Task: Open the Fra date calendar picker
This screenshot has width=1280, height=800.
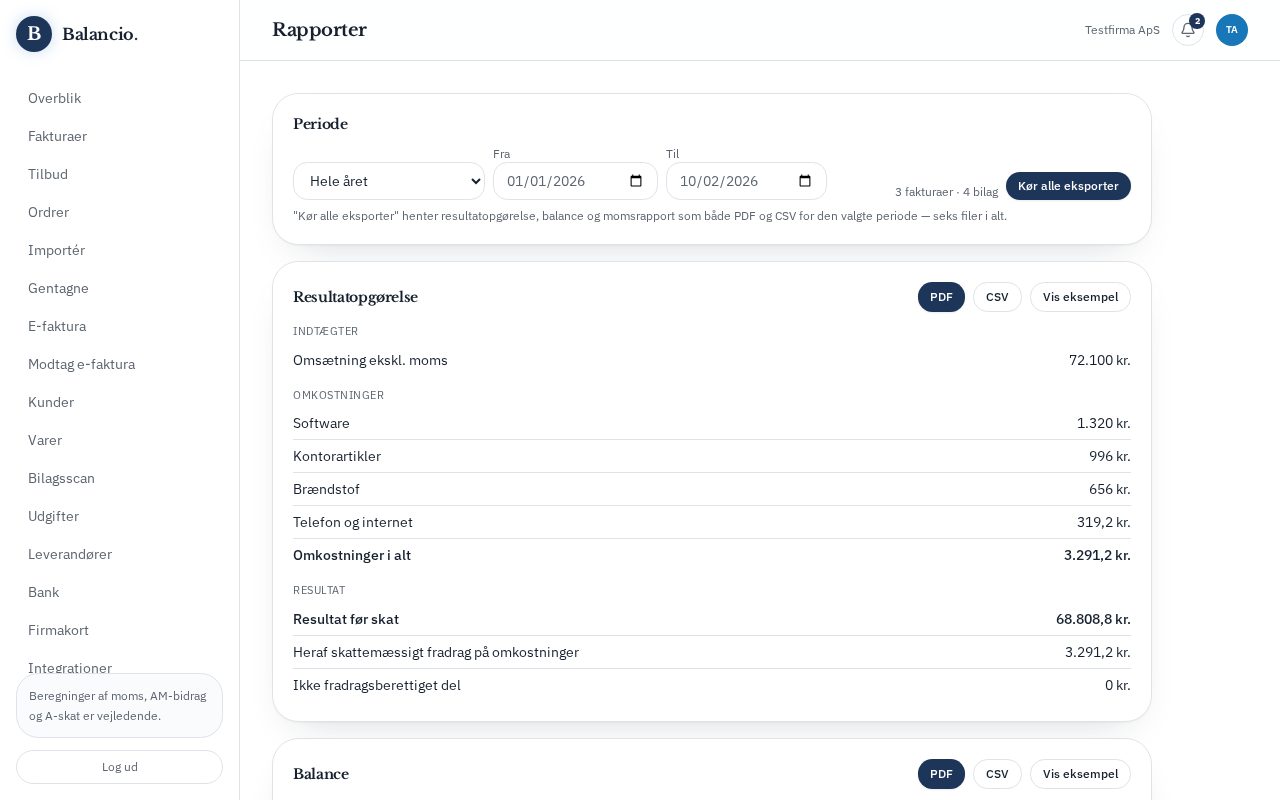Action: click(x=636, y=181)
